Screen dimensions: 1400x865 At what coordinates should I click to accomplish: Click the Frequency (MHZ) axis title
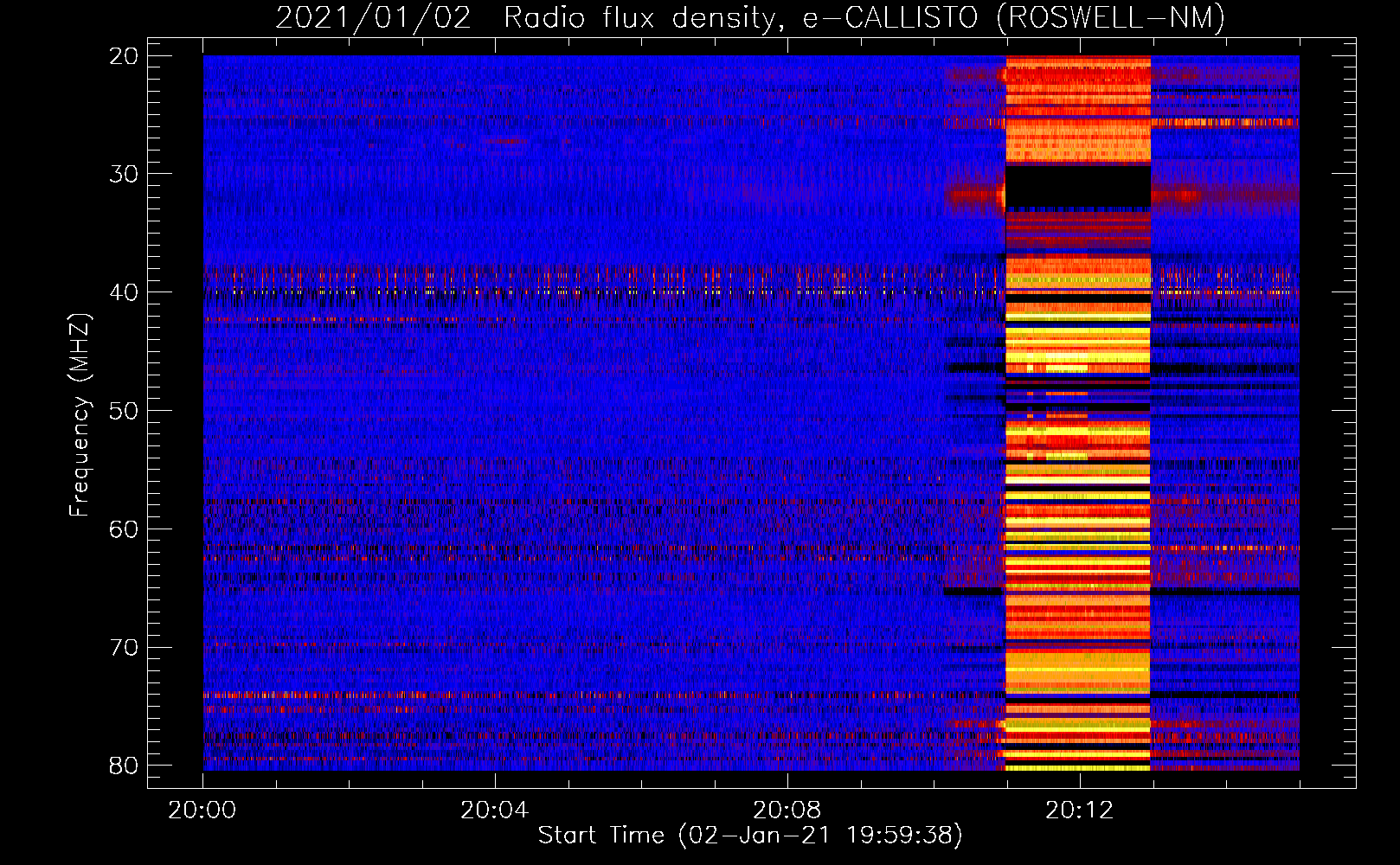pyautogui.click(x=80, y=414)
